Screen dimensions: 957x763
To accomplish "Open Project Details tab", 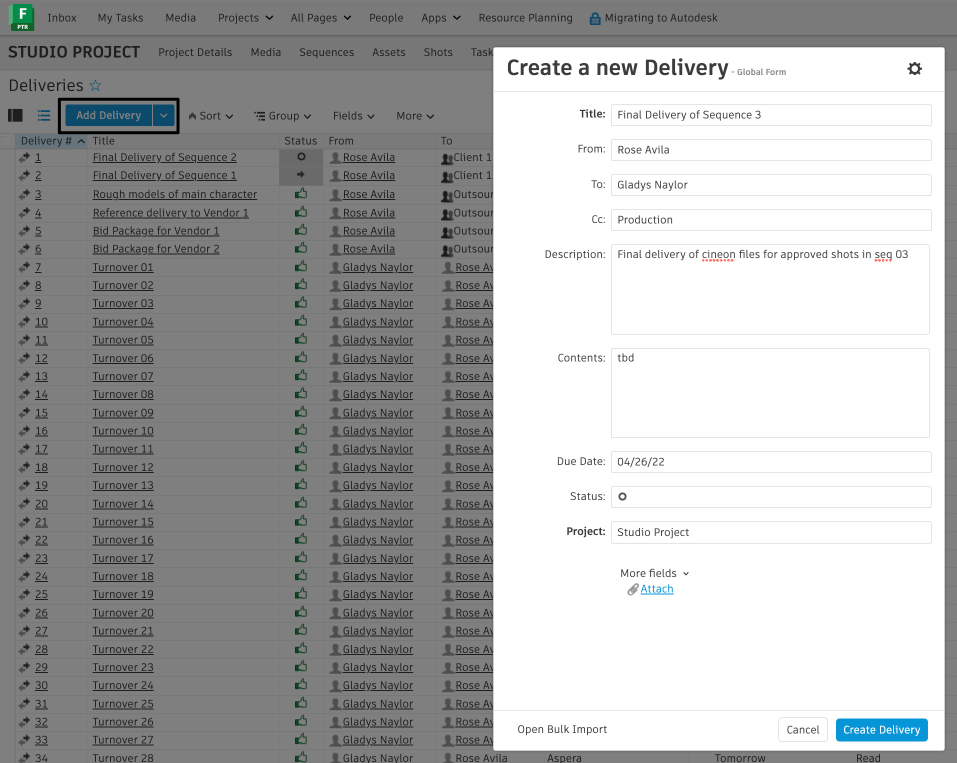I will pos(195,52).
